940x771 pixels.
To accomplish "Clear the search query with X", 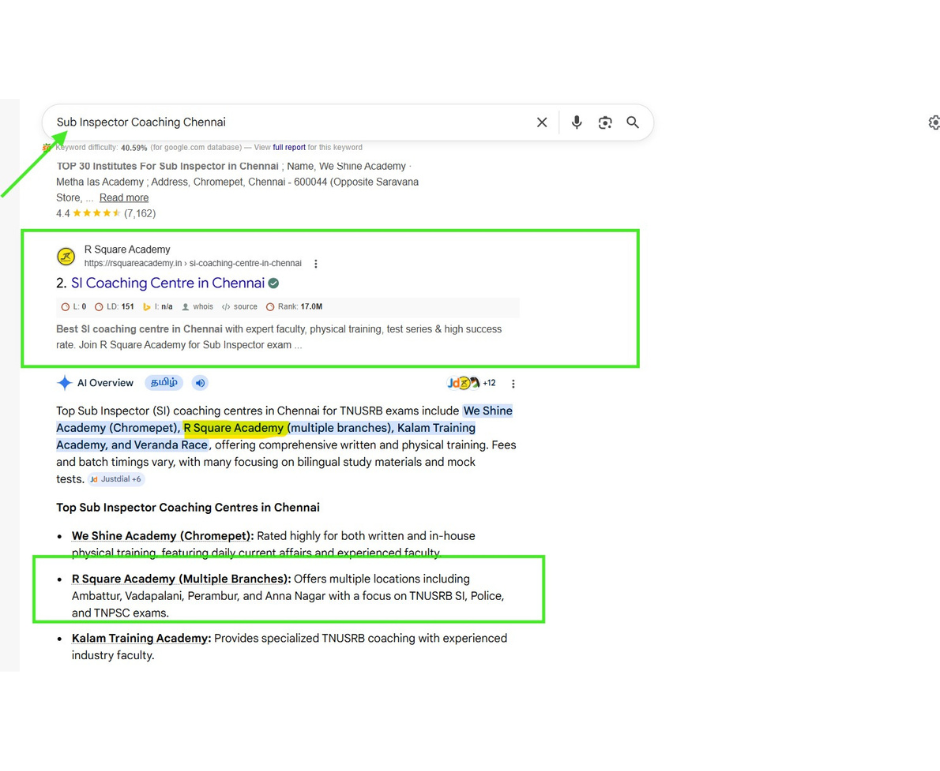I will click(x=541, y=122).
